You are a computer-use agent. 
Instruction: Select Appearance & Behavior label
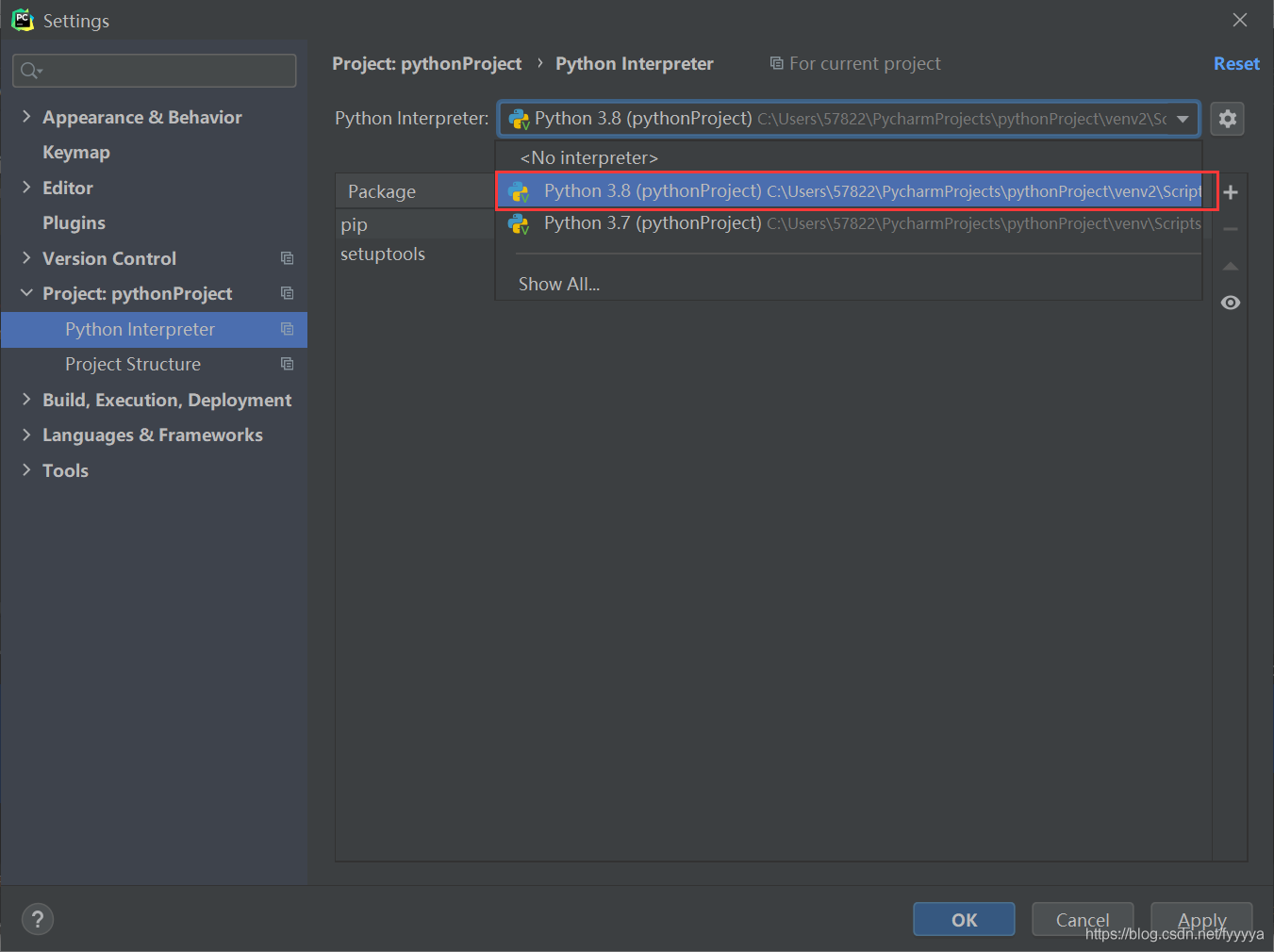(142, 117)
